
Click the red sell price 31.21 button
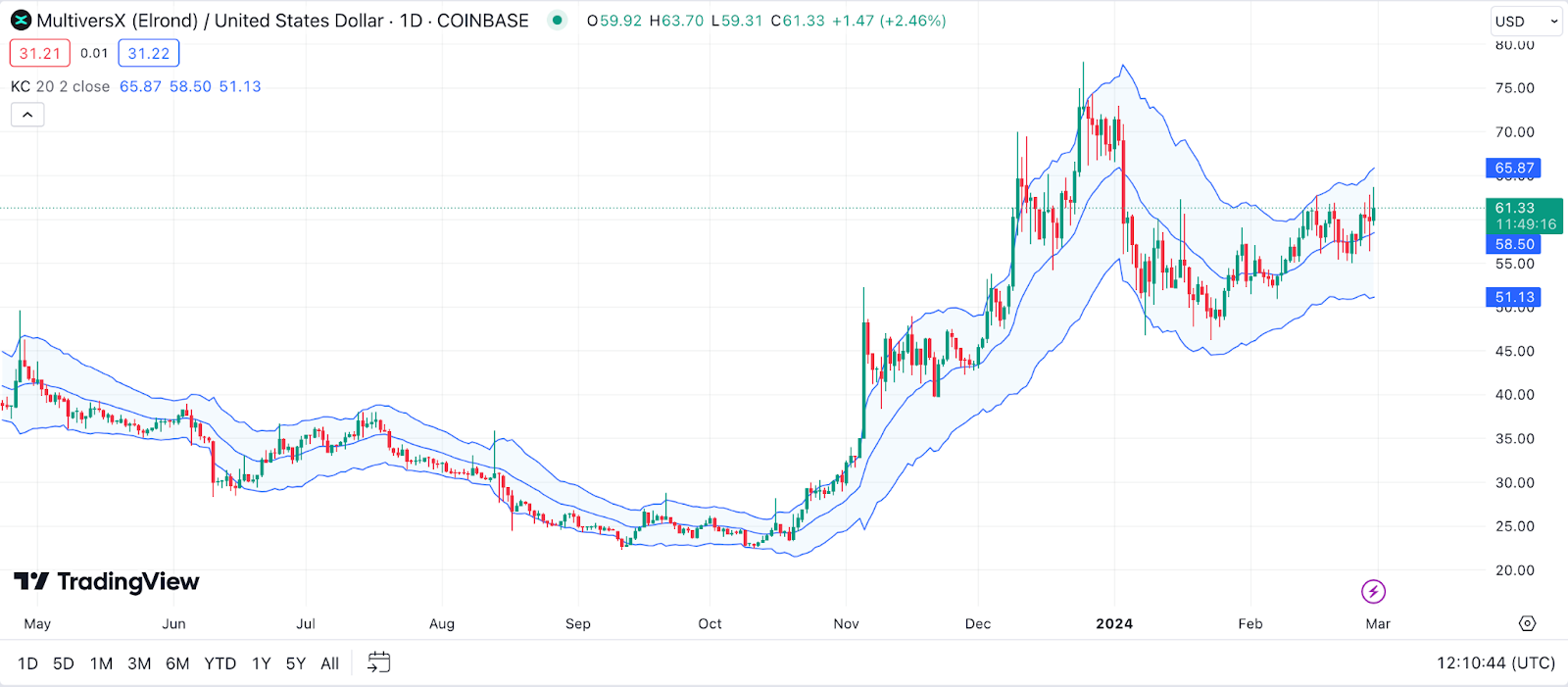(40, 53)
